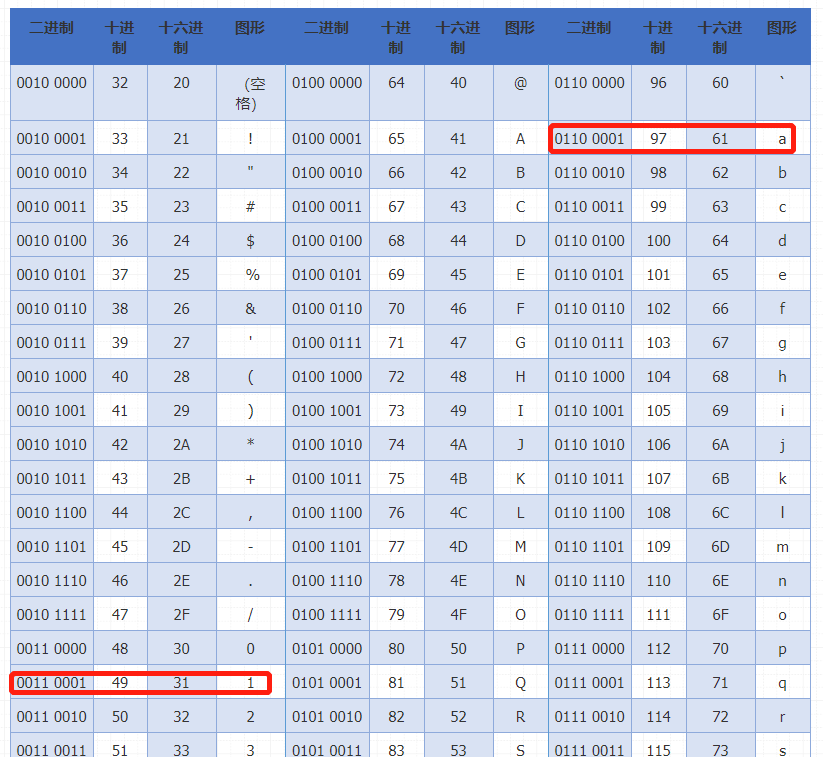Select the lowercase letter k cell
Viewport: 823px width, 757px height.
click(x=782, y=478)
